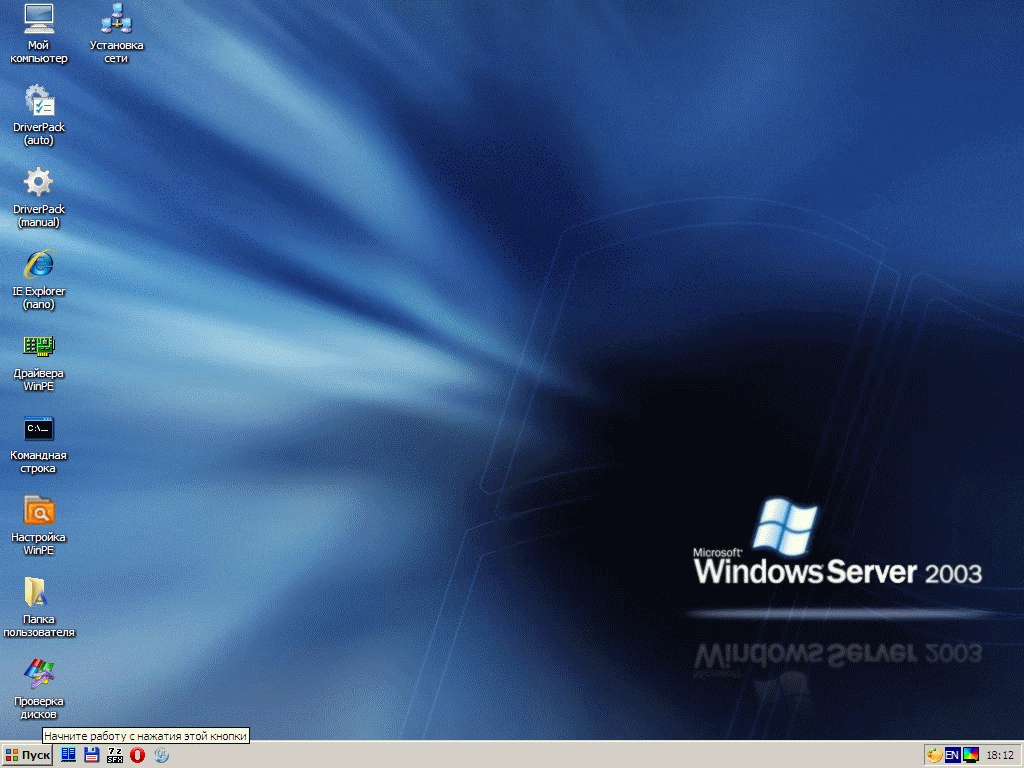Screen dimensions: 1024x768
Task: Open the Командная строка shortcut
Action: coord(39,444)
